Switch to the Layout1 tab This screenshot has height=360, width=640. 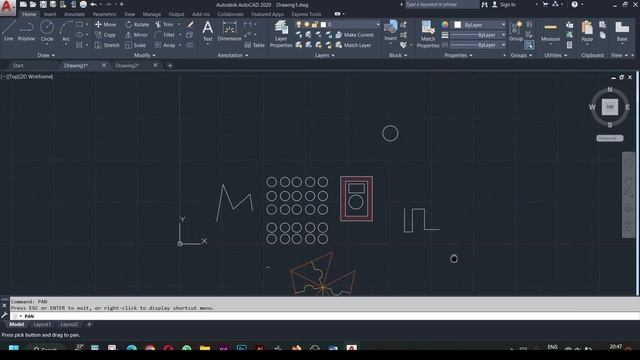click(x=42, y=324)
